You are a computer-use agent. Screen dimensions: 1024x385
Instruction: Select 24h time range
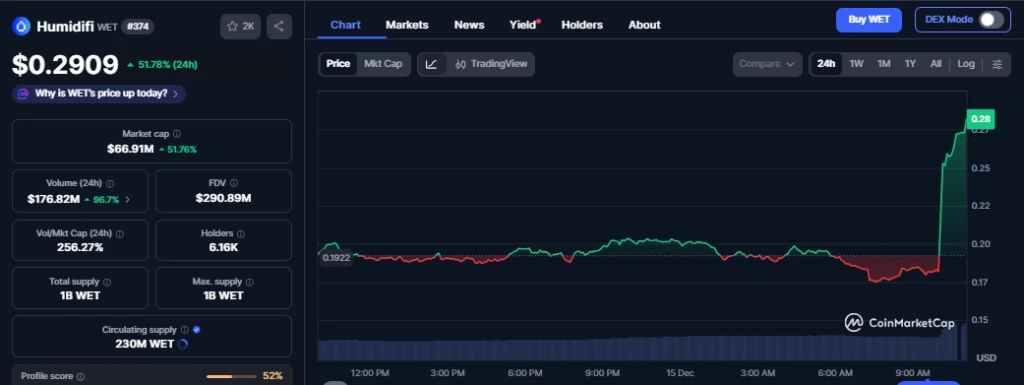point(826,64)
